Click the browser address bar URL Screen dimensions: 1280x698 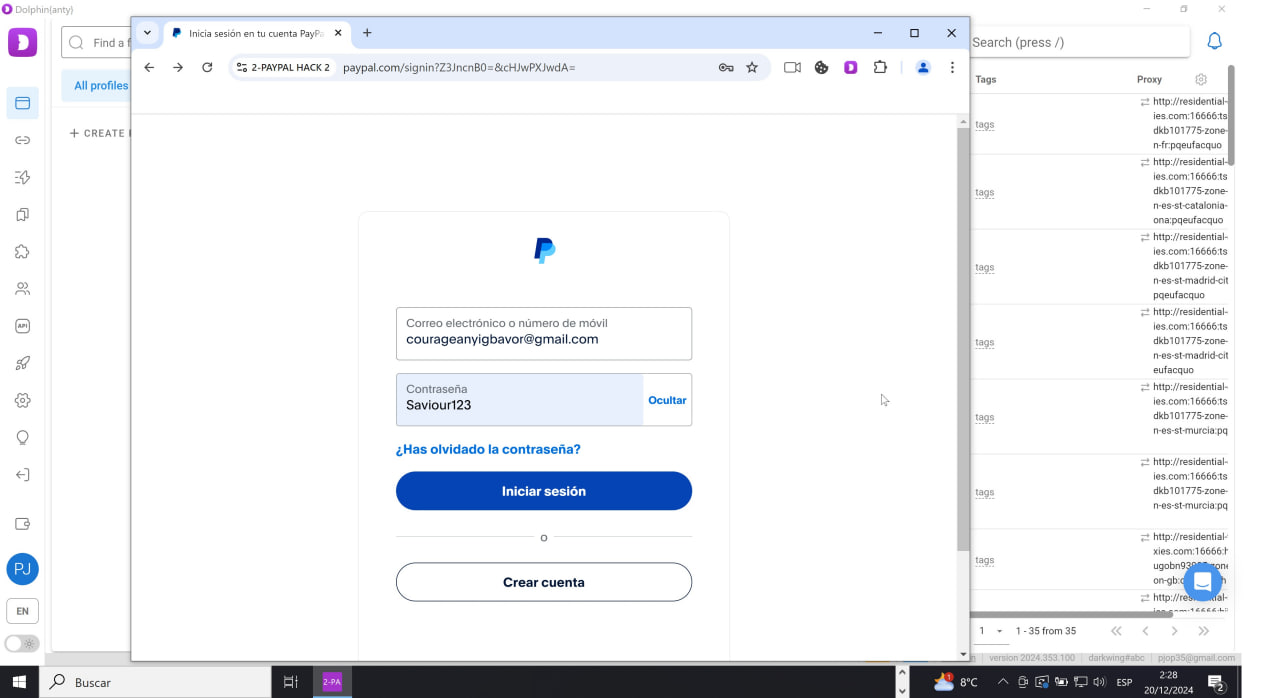point(459,67)
